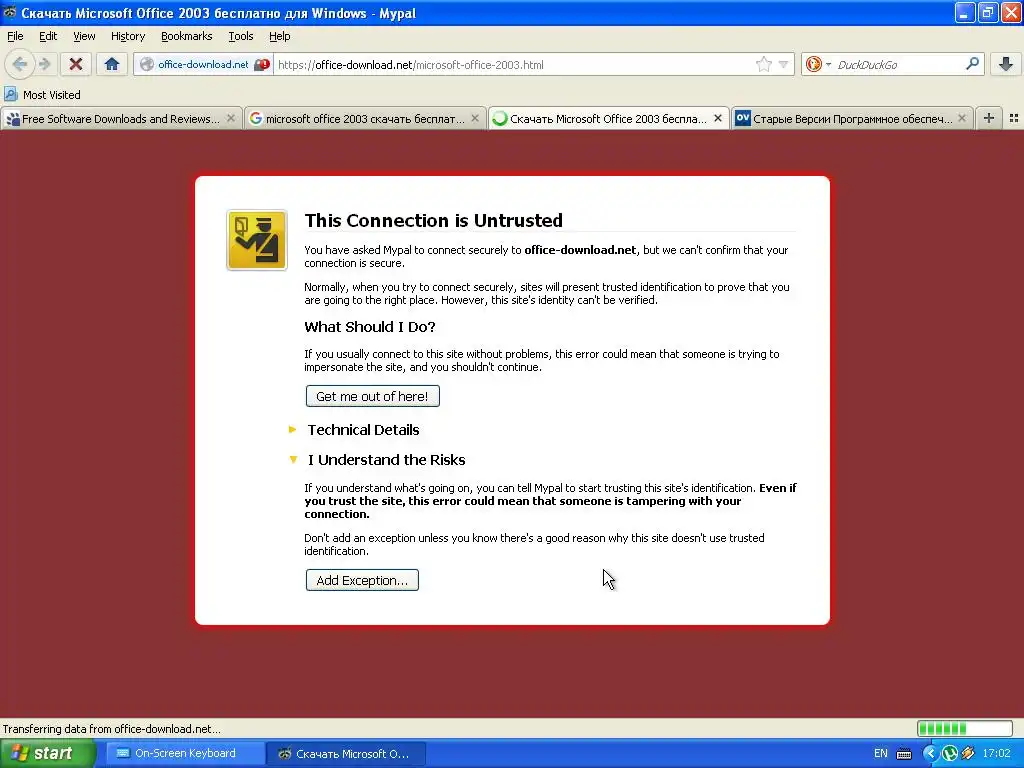Click the Mypal raccoon title bar icon

pyautogui.click(x=9, y=12)
